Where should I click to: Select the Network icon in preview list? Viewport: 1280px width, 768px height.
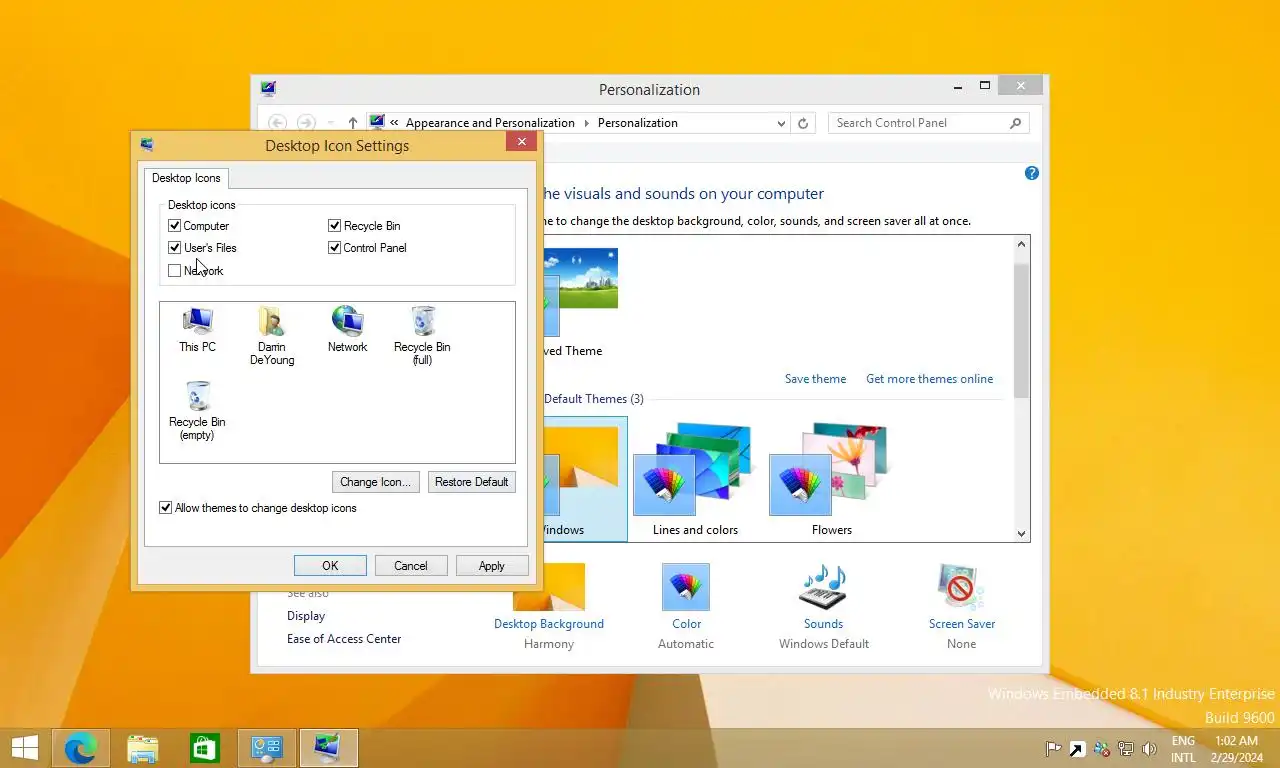coord(347,330)
